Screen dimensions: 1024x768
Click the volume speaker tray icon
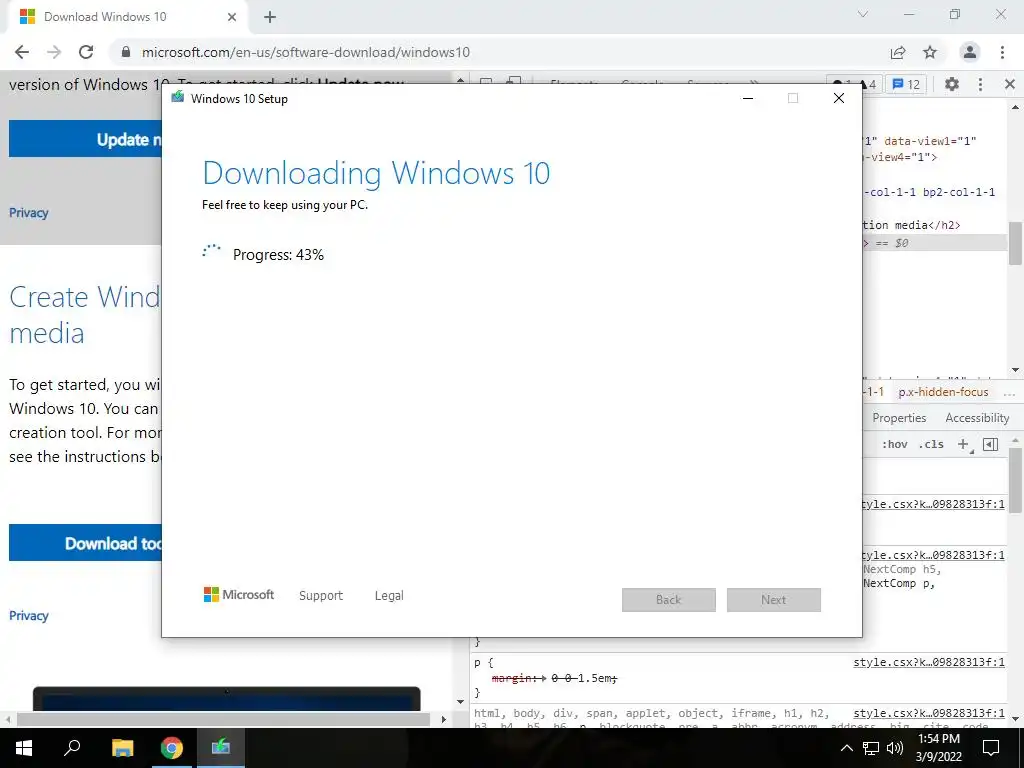[895, 748]
